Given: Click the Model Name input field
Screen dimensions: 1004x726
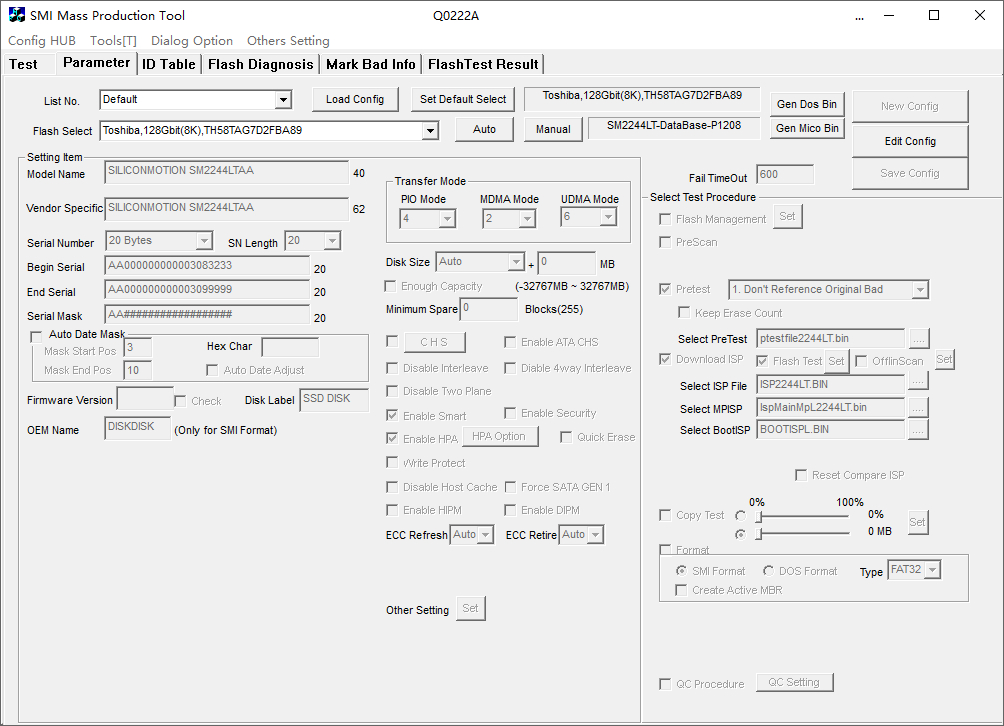Looking at the screenshot, I should pos(226,172).
